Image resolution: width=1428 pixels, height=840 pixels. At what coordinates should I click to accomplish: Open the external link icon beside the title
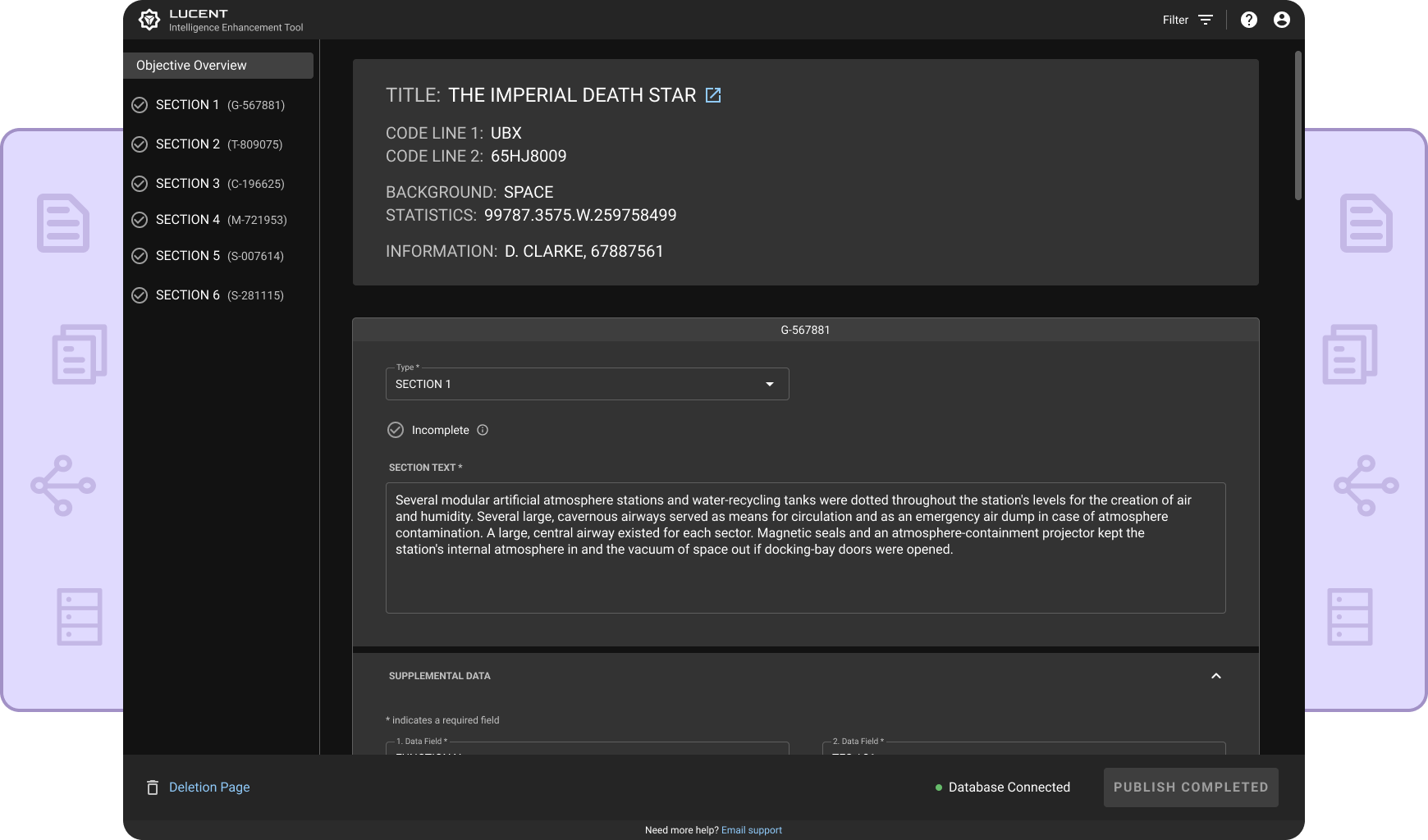point(713,95)
